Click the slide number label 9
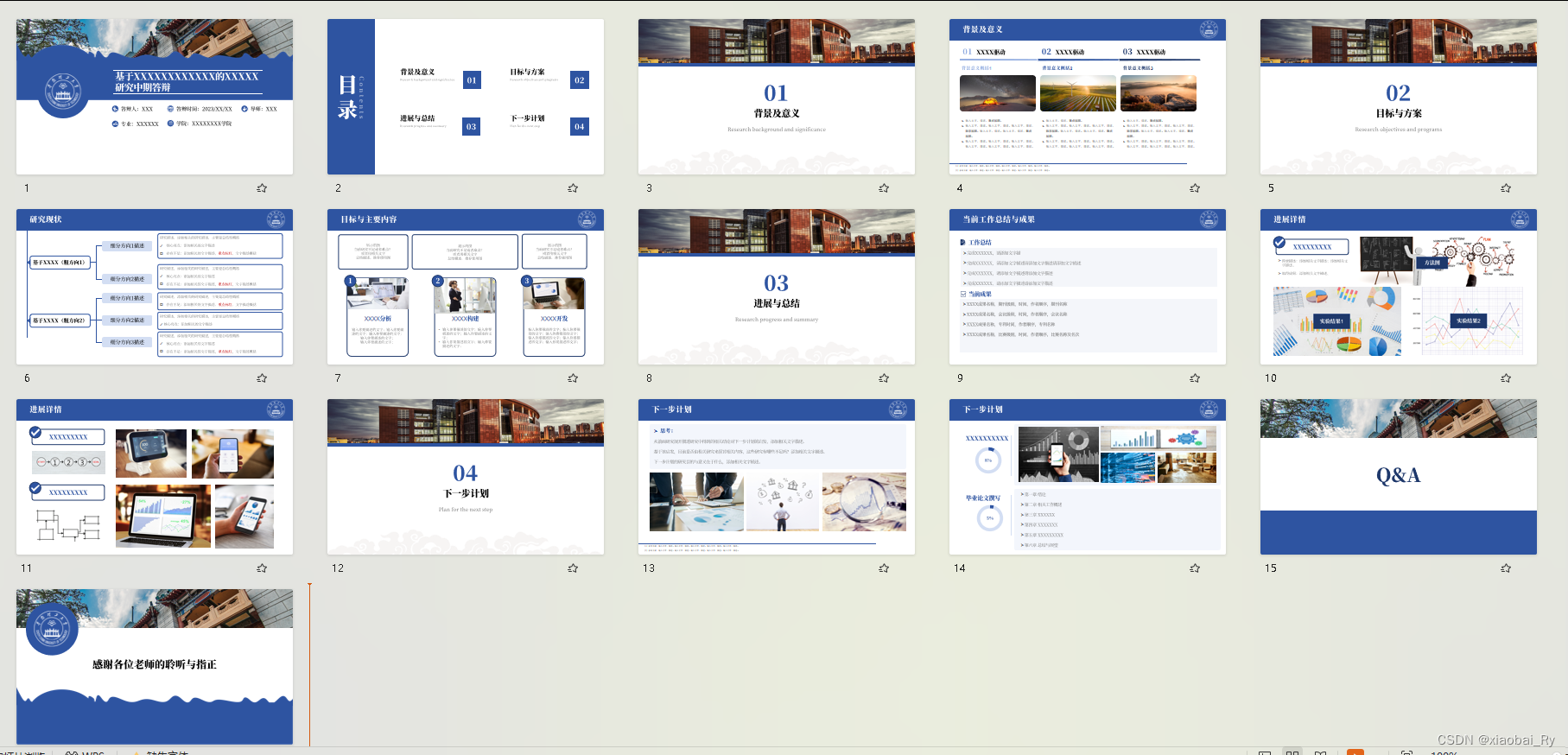Screen dimensions: 1568x755 (960, 377)
